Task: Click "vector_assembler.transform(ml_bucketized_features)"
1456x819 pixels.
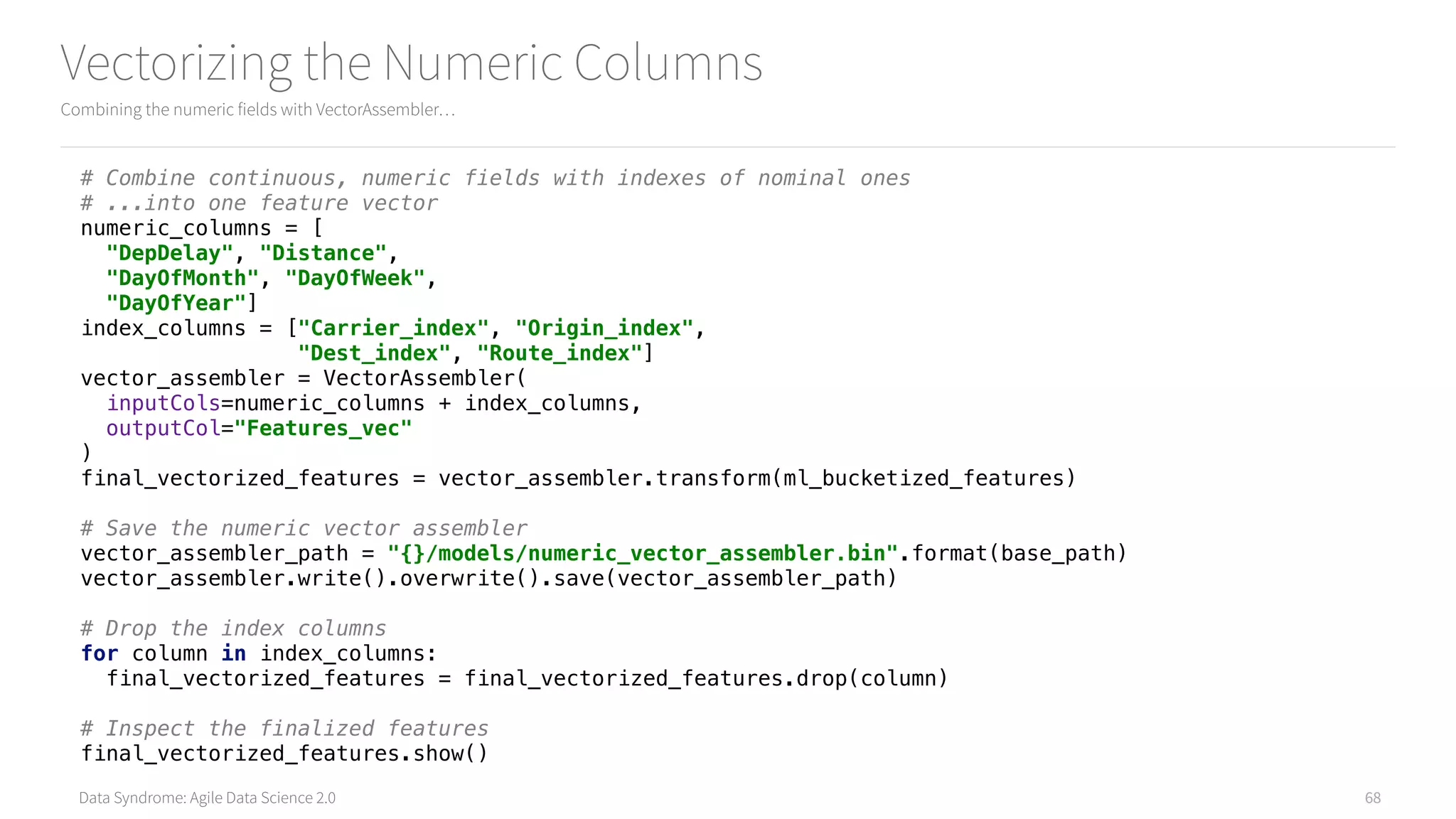Action: click(x=757, y=478)
